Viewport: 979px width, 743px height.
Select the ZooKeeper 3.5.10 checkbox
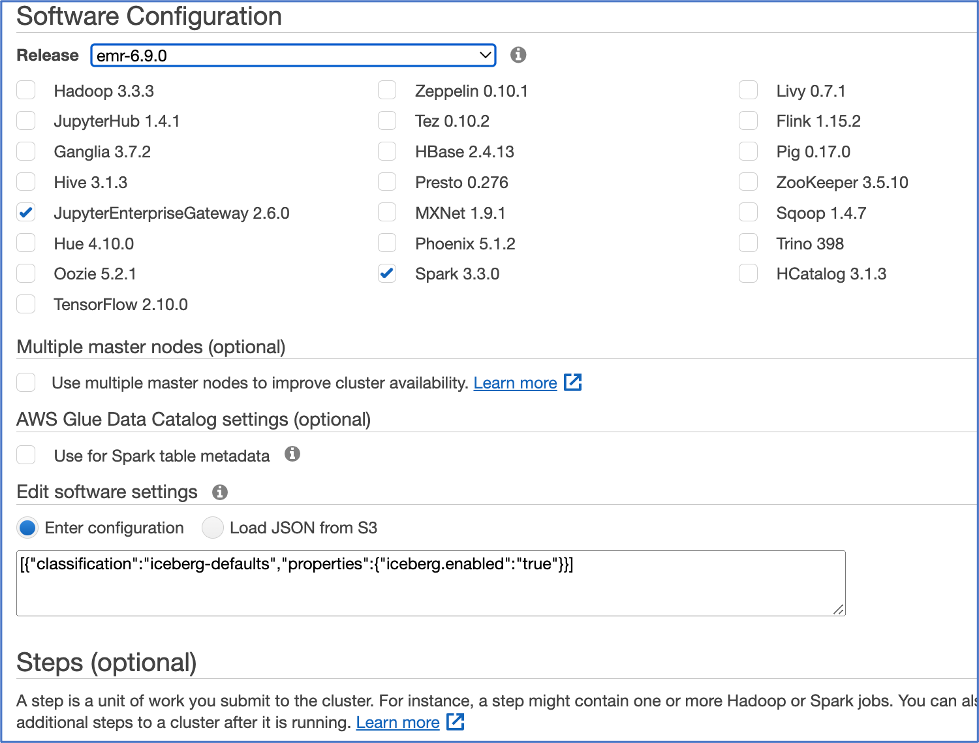pos(749,182)
